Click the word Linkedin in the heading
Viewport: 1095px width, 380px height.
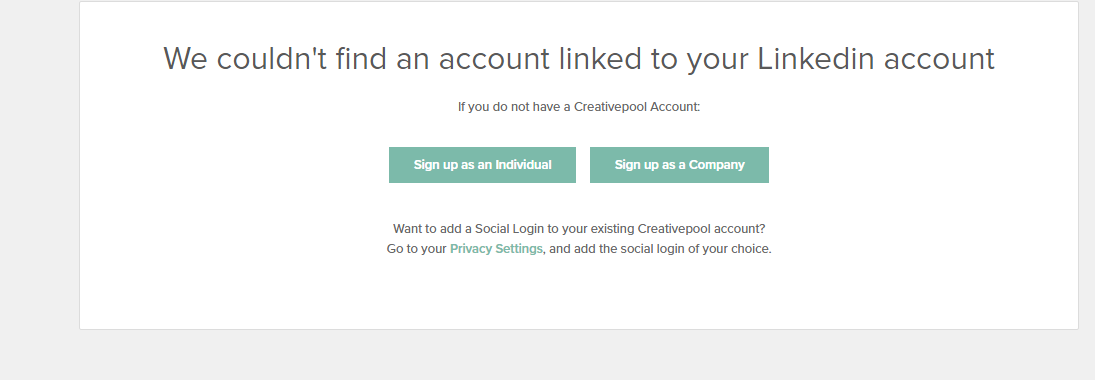816,59
